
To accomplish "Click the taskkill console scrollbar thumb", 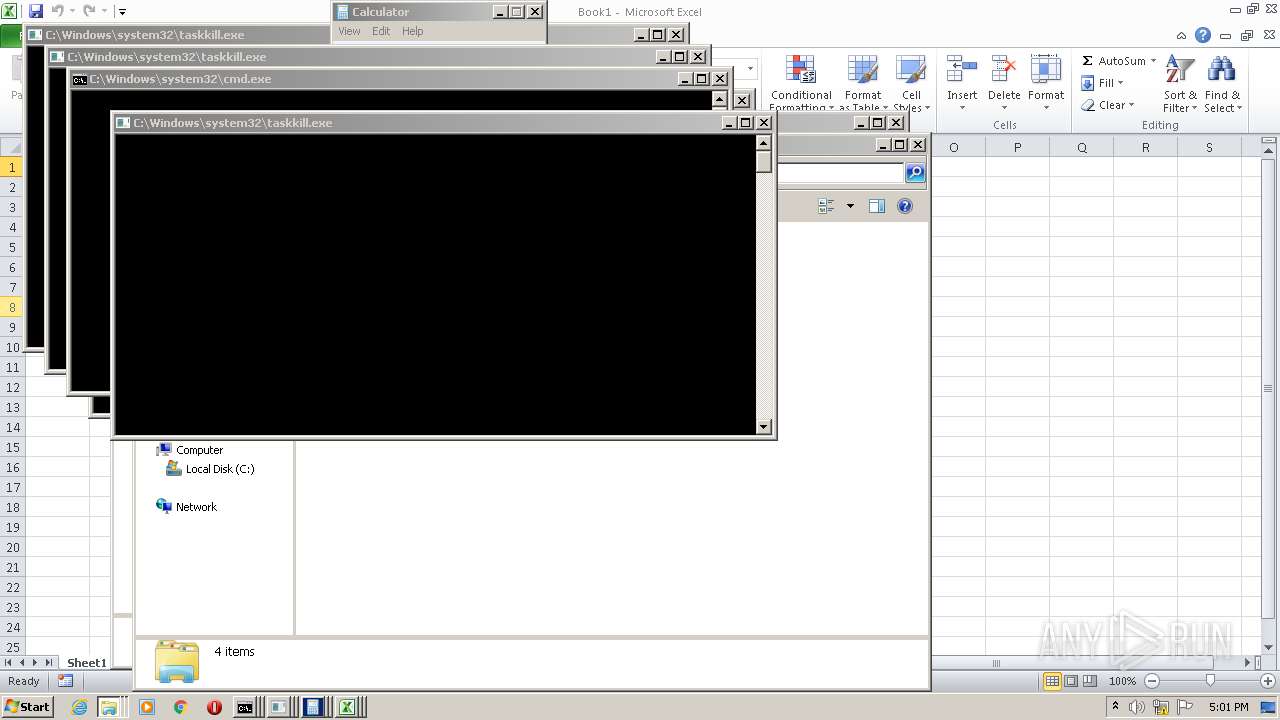I will pos(764,162).
